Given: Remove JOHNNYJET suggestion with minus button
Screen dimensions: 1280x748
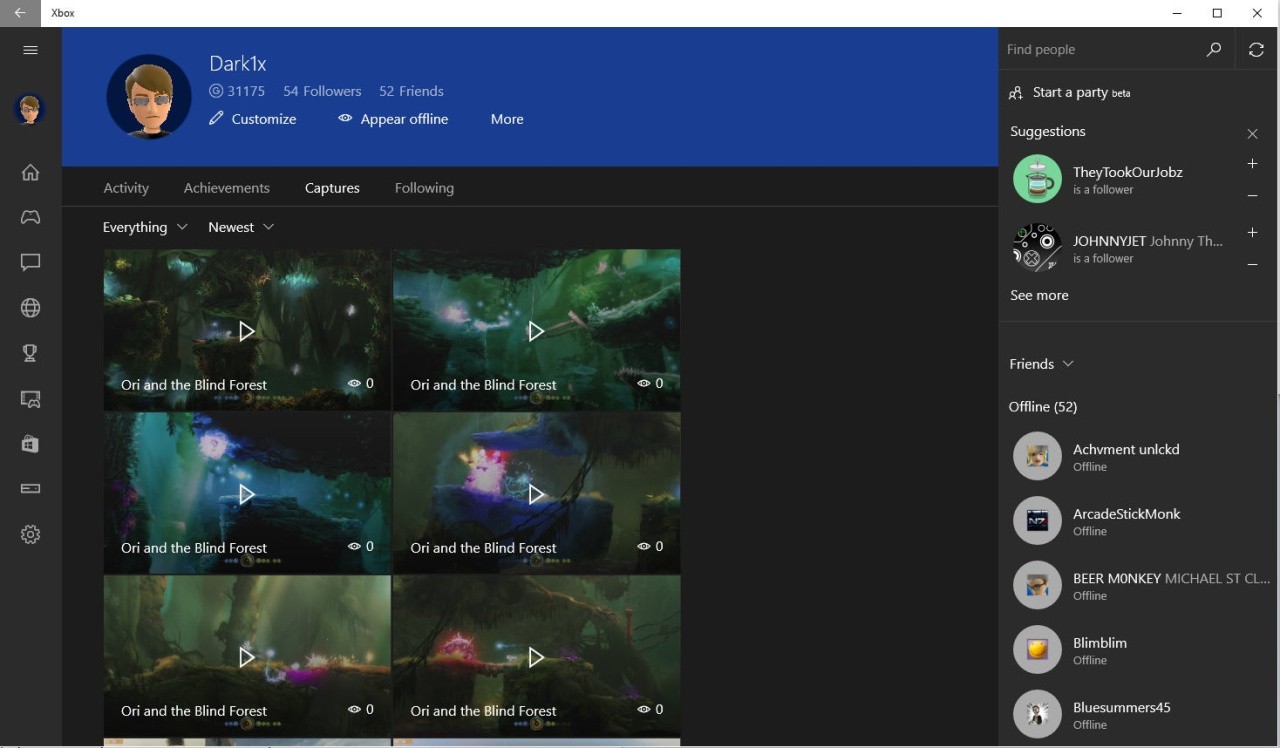Looking at the screenshot, I should [1252, 265].
